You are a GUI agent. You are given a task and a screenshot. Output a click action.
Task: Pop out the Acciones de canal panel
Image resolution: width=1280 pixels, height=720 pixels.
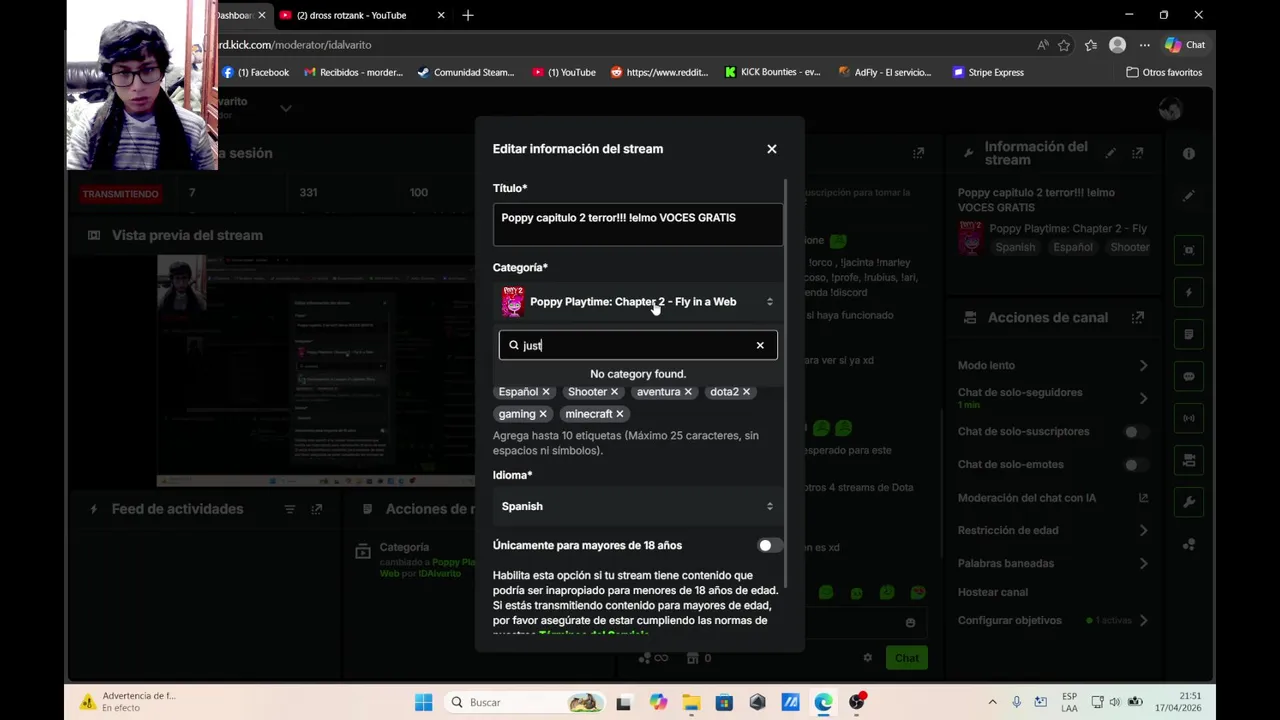point(1137,318)
